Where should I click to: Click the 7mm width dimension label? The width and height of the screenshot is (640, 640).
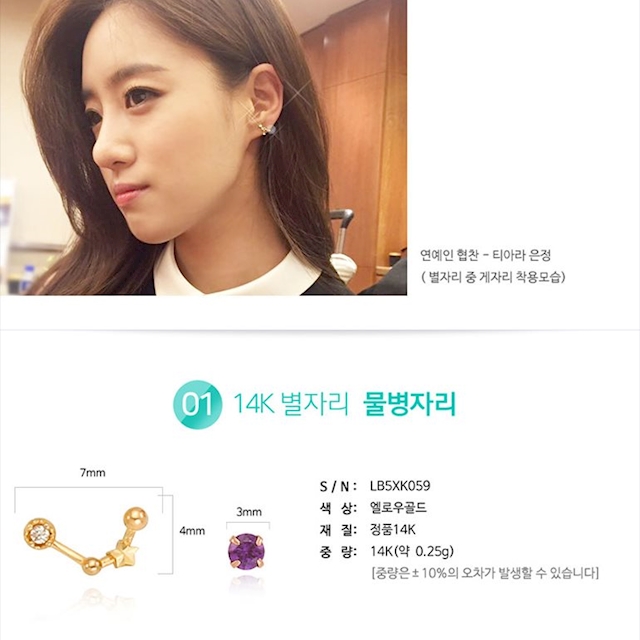93,473
